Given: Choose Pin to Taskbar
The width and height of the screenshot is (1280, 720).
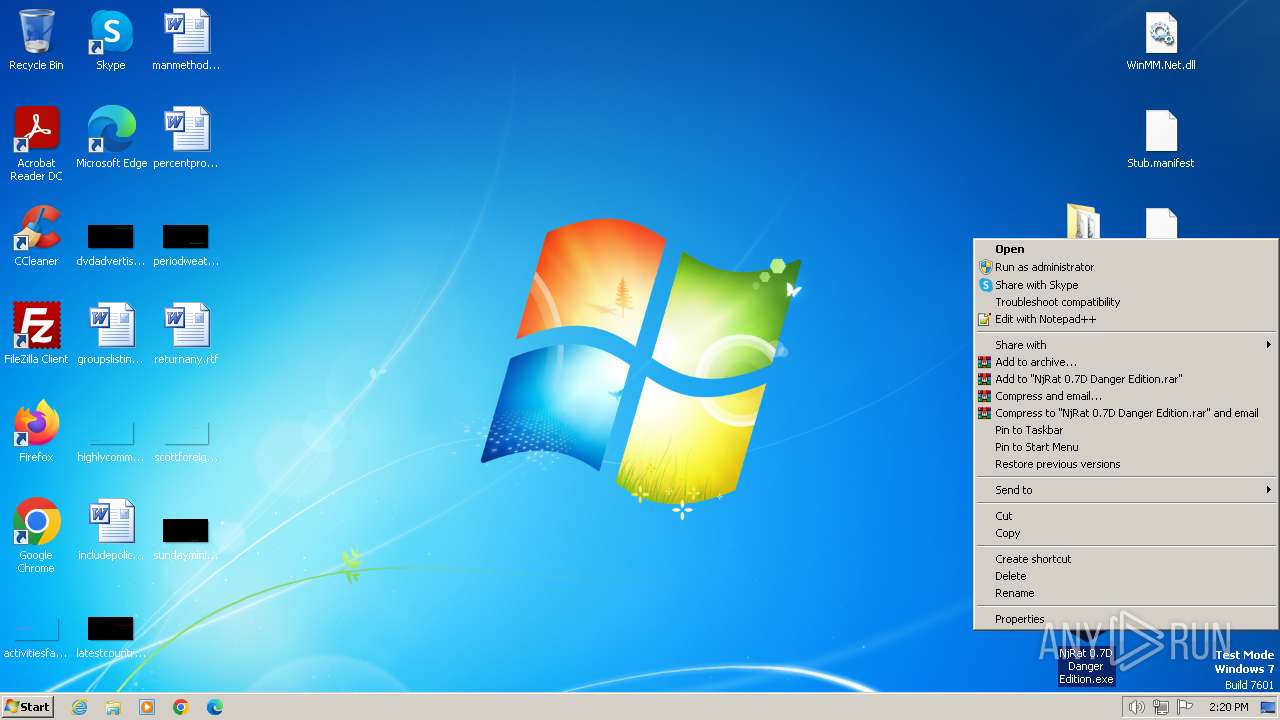Looking at the screenshot, I should pos(1125,430).
